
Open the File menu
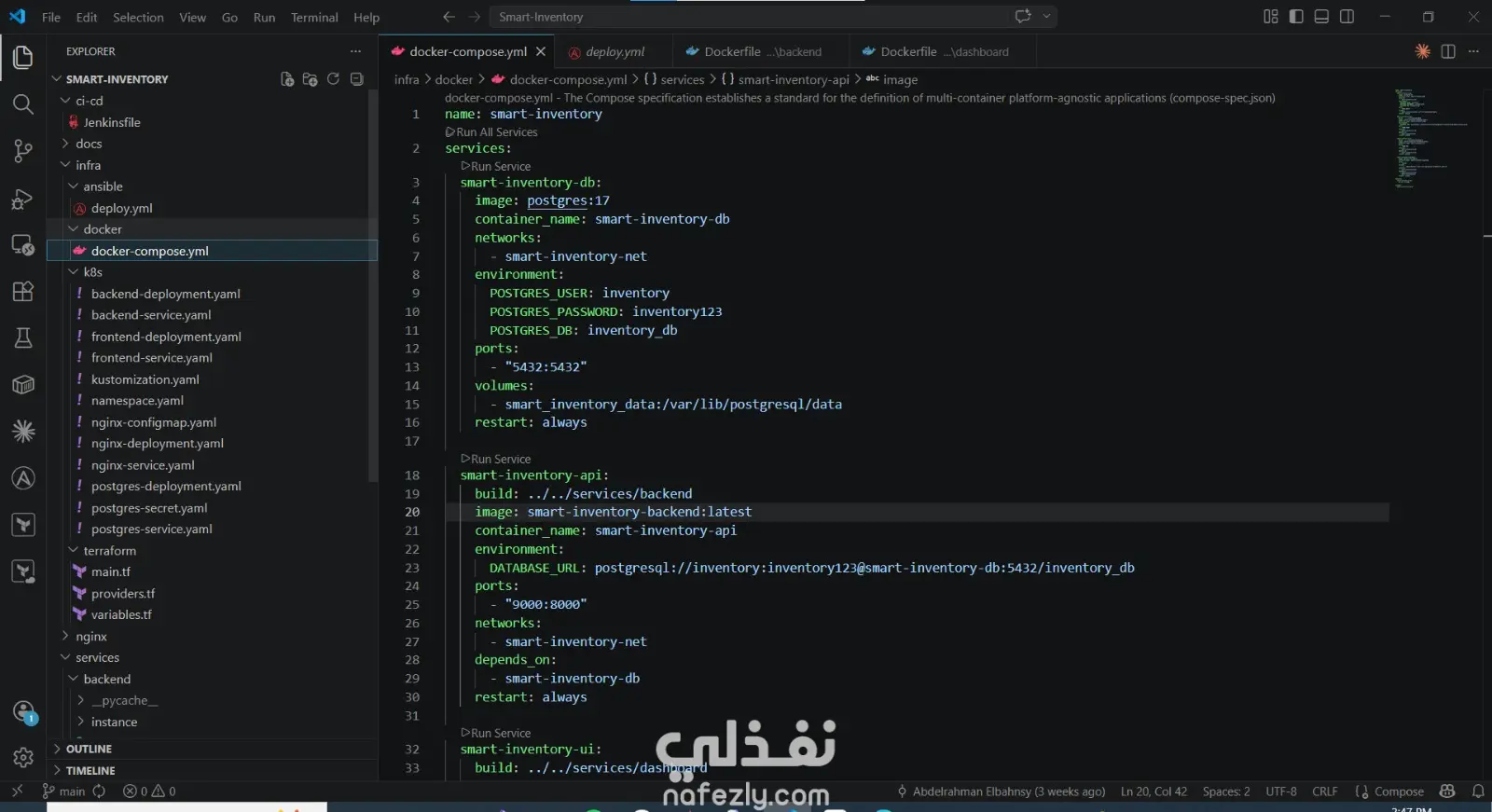tap(51, 17)
